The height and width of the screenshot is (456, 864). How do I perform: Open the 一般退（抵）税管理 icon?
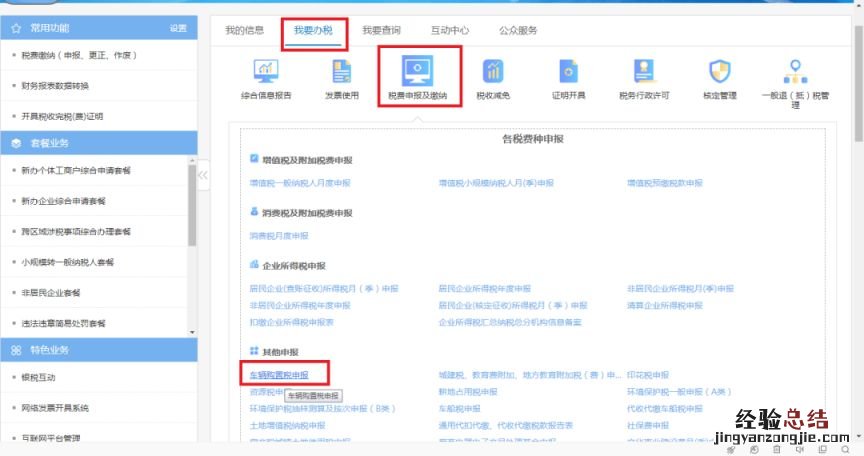click(795, 72)
